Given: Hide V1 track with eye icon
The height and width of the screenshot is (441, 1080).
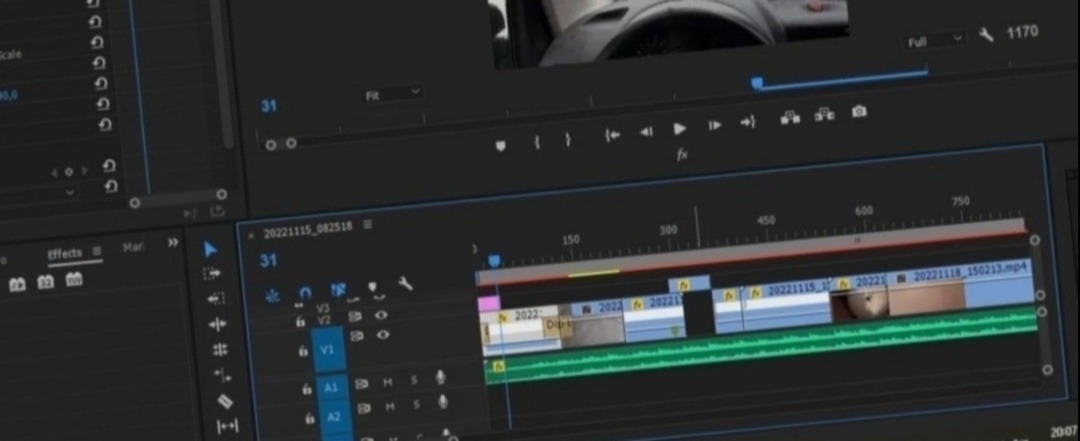Looking at the screenshot, I should click(x=383, y=335).
